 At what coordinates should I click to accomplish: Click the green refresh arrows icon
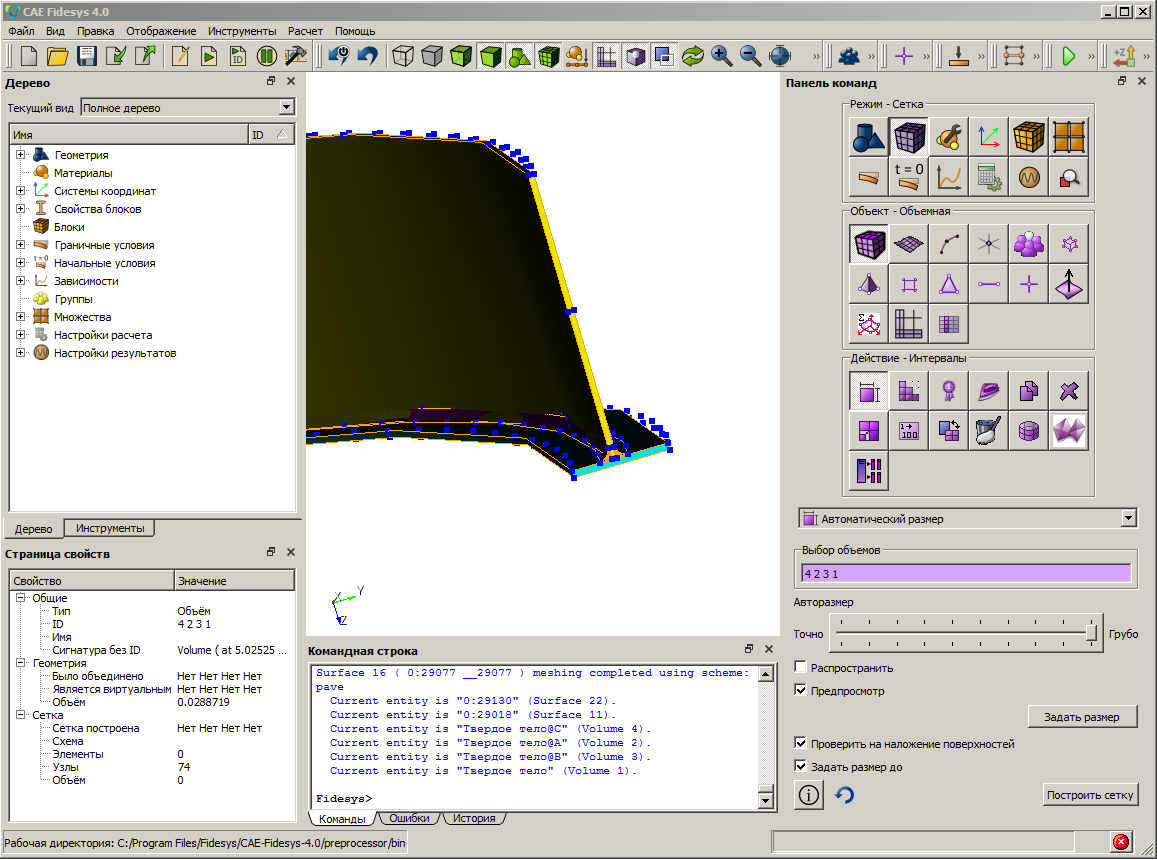[x=693, y=56]
